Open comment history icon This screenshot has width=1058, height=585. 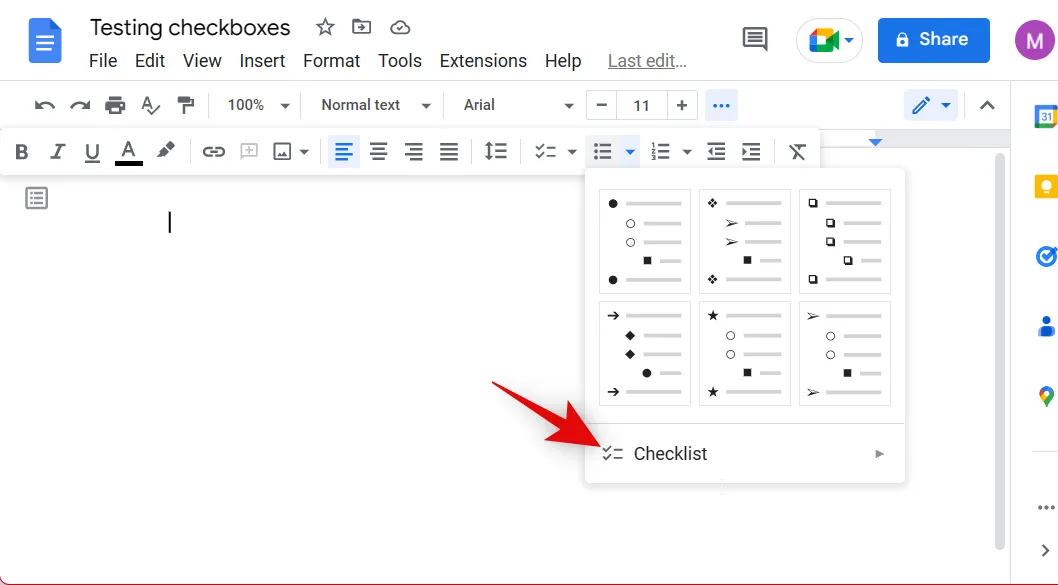755,39
